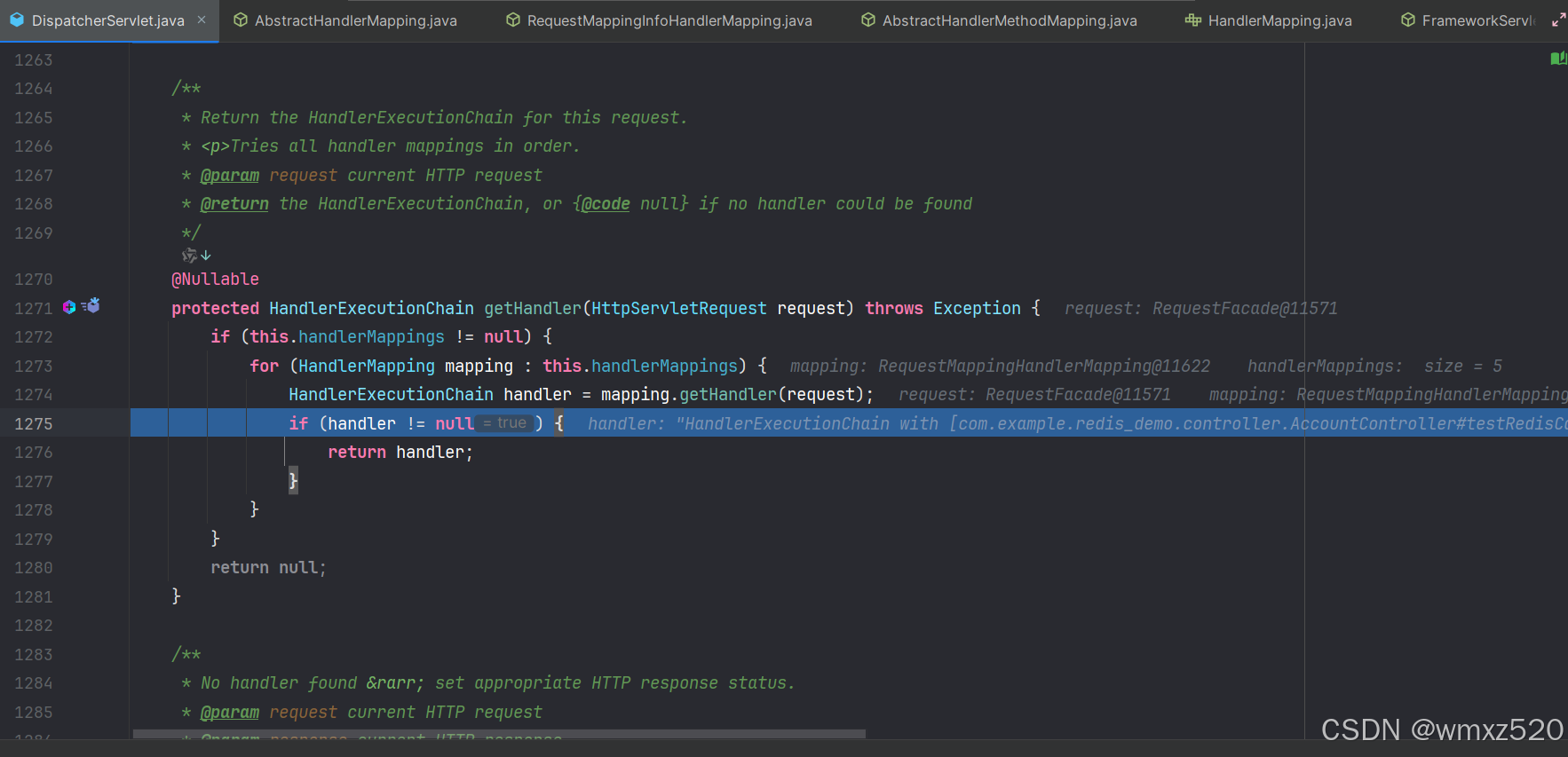The image size is (1568, 757).
Task: Open RequestMappingInfoHandlerMapping.java tab
Action: (659, 20)
